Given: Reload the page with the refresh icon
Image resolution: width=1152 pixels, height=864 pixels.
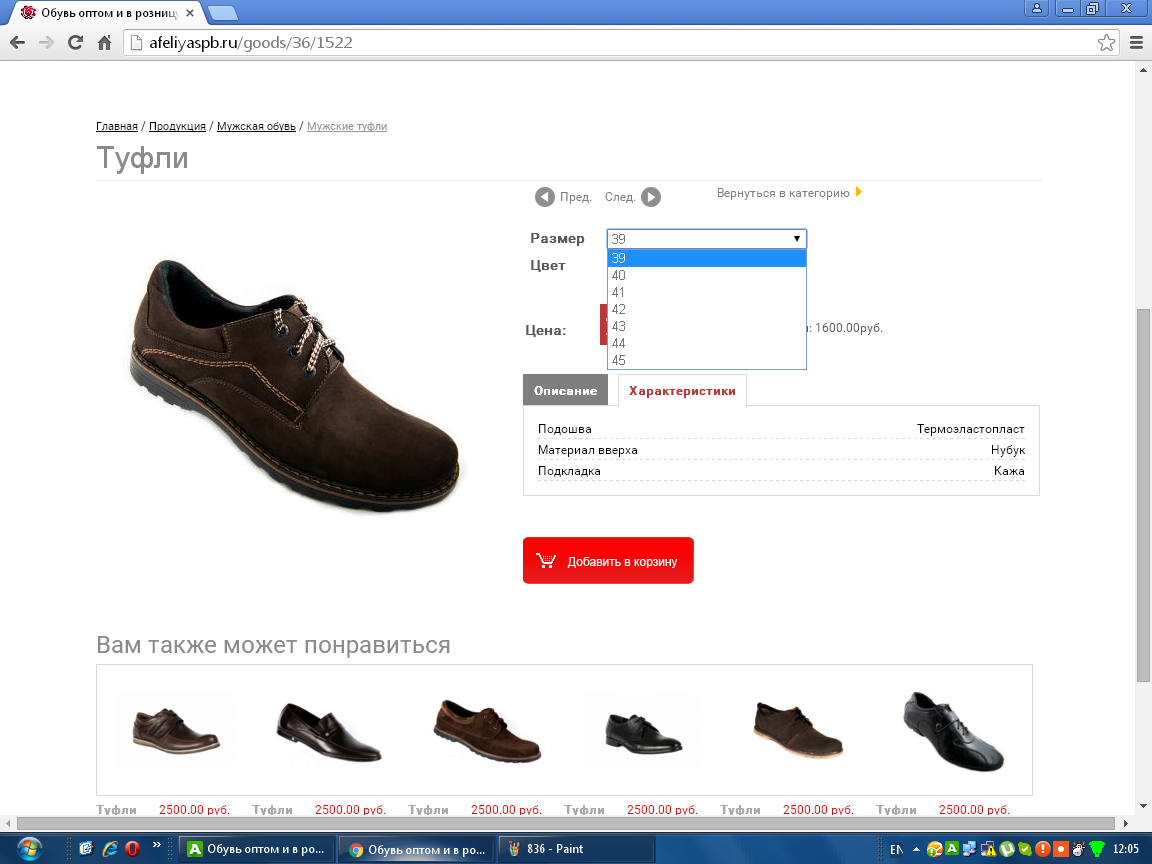Looking at the screenshot, I should tap(75, 43).
